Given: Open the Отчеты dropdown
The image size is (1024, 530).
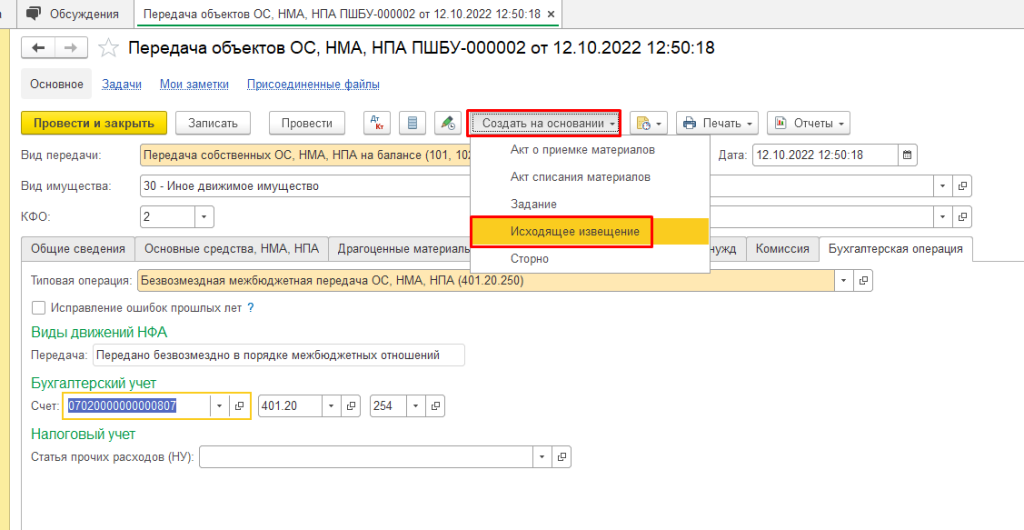Looking at the screenshot, I should 808,123.
